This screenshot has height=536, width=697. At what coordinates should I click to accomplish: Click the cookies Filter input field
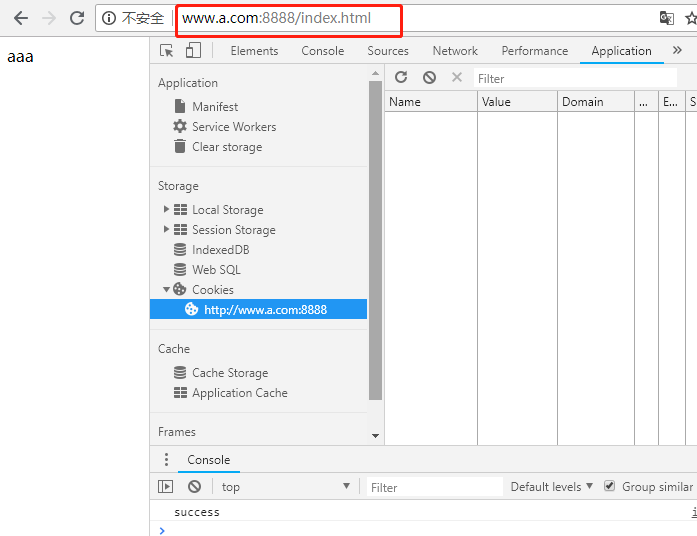pos(575,79)
